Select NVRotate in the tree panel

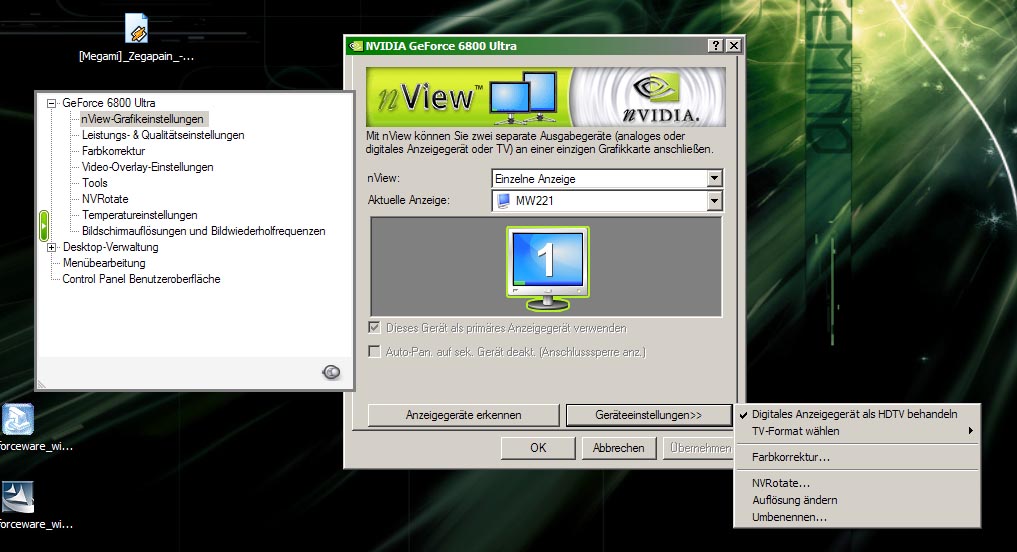tap(105, 199)
